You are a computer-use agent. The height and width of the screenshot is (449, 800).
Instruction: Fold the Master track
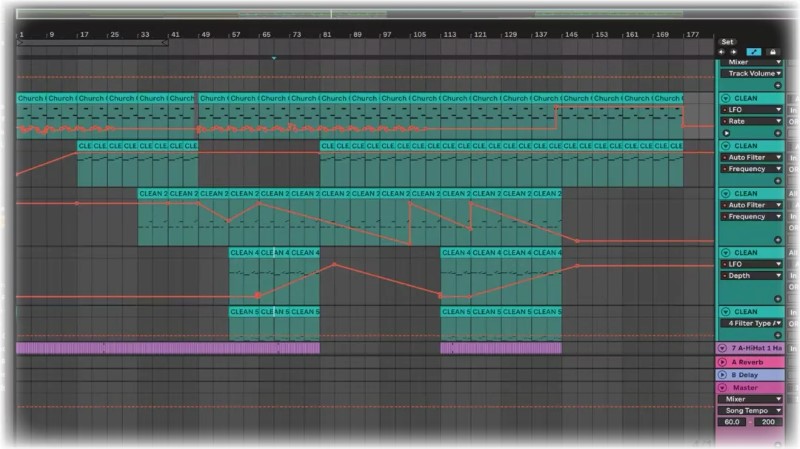[722, 388]
